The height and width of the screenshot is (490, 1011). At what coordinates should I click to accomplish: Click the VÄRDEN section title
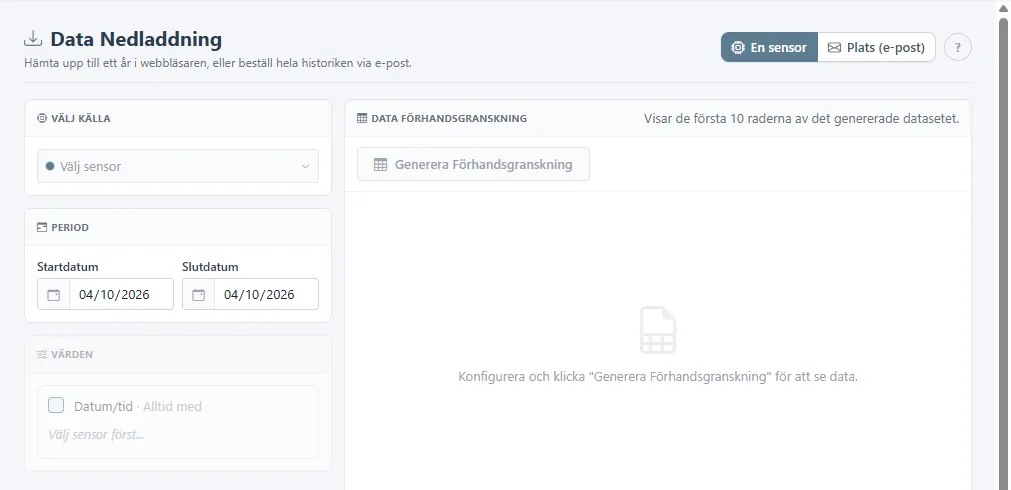tap(72, 355)
